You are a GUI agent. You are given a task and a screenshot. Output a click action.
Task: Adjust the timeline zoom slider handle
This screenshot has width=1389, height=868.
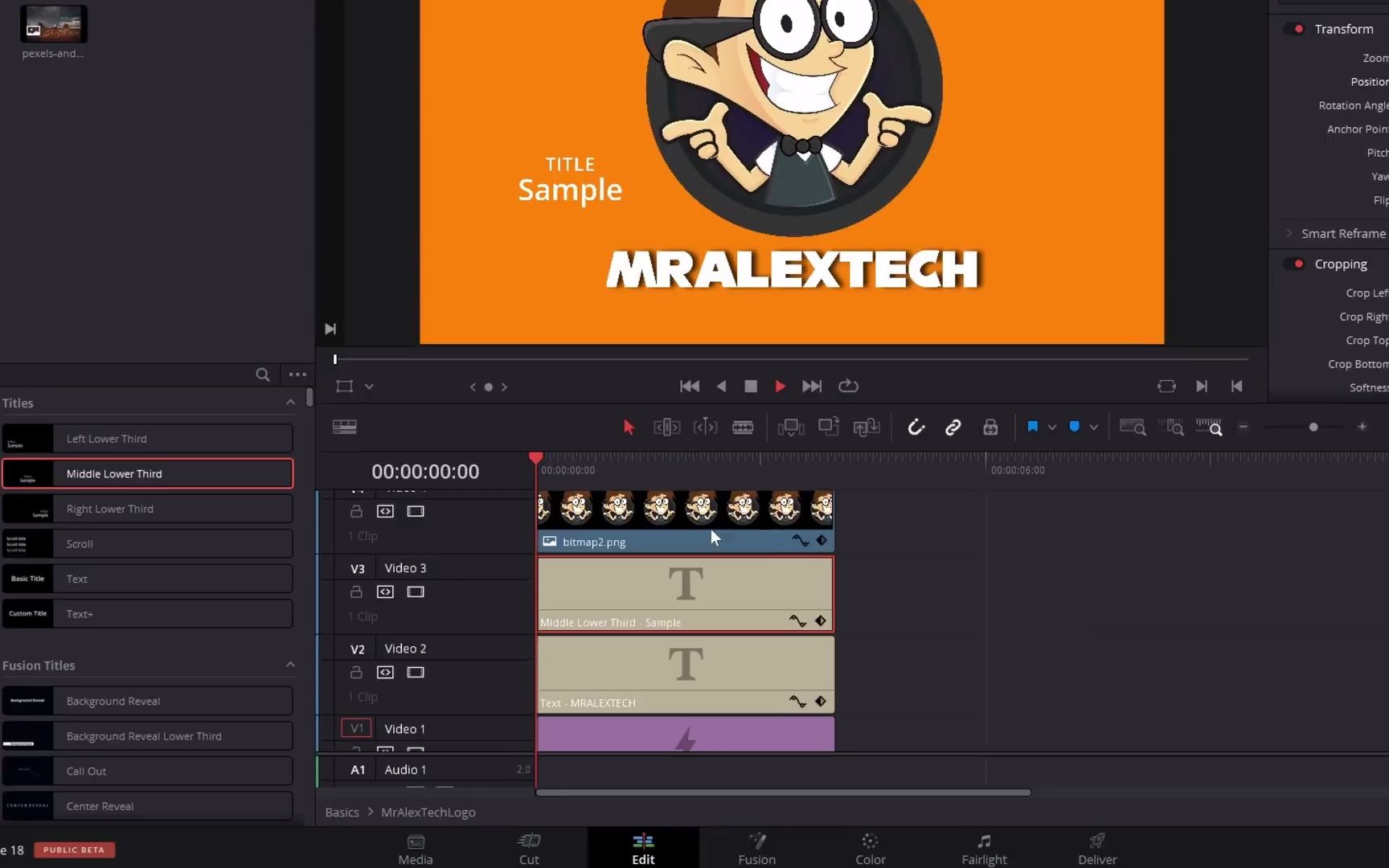[1313, 428]
